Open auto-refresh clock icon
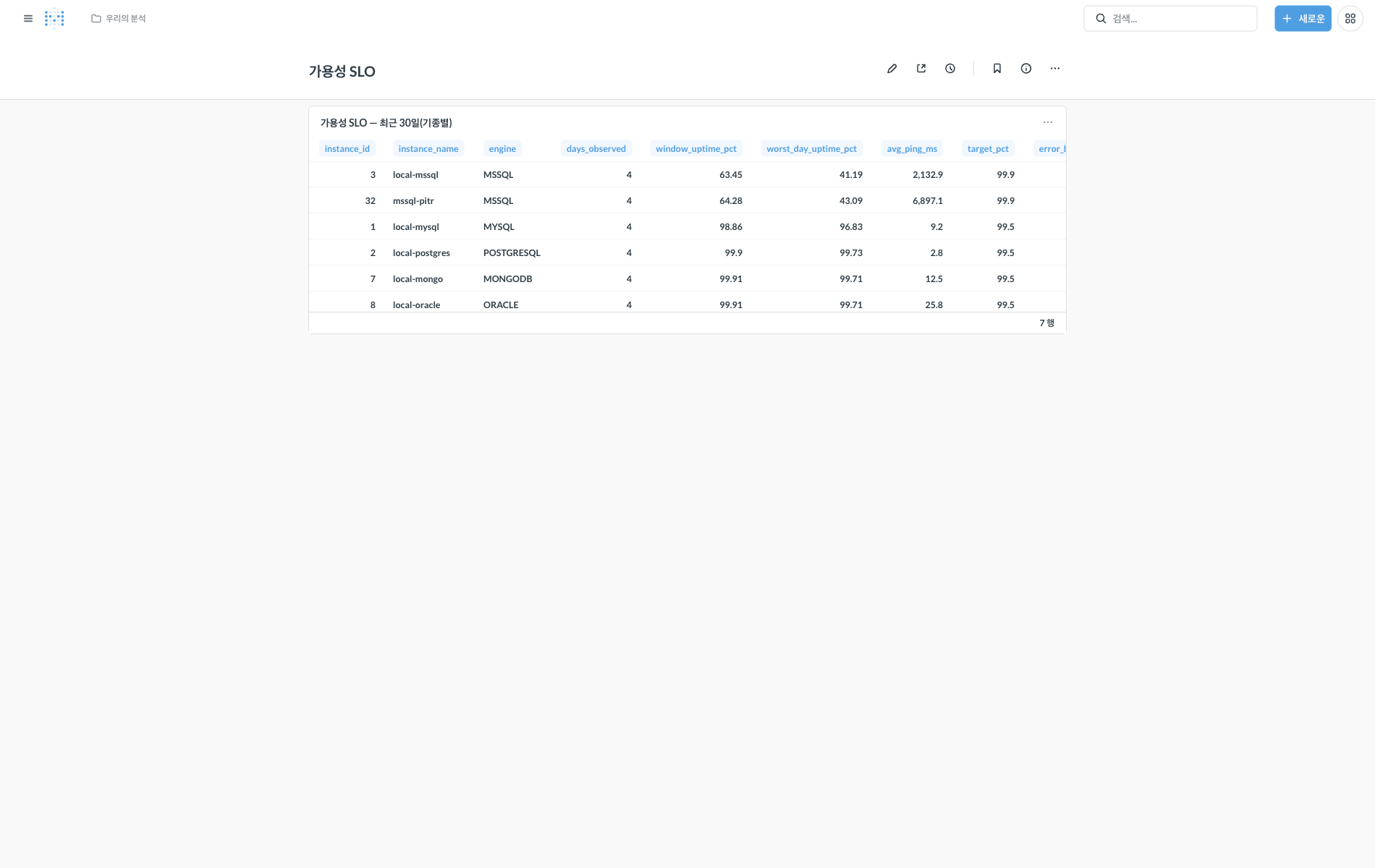Viewport: 1375px width, 868px height. [x=950, y=69]
